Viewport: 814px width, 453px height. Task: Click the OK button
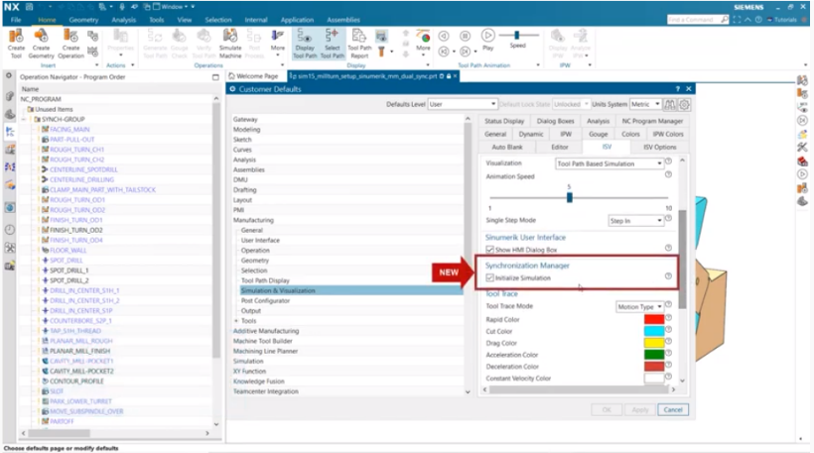606,409
